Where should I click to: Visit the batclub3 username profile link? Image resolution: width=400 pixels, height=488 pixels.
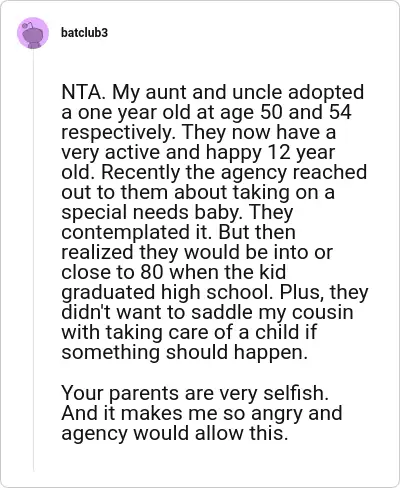click(x=84, y=33)
